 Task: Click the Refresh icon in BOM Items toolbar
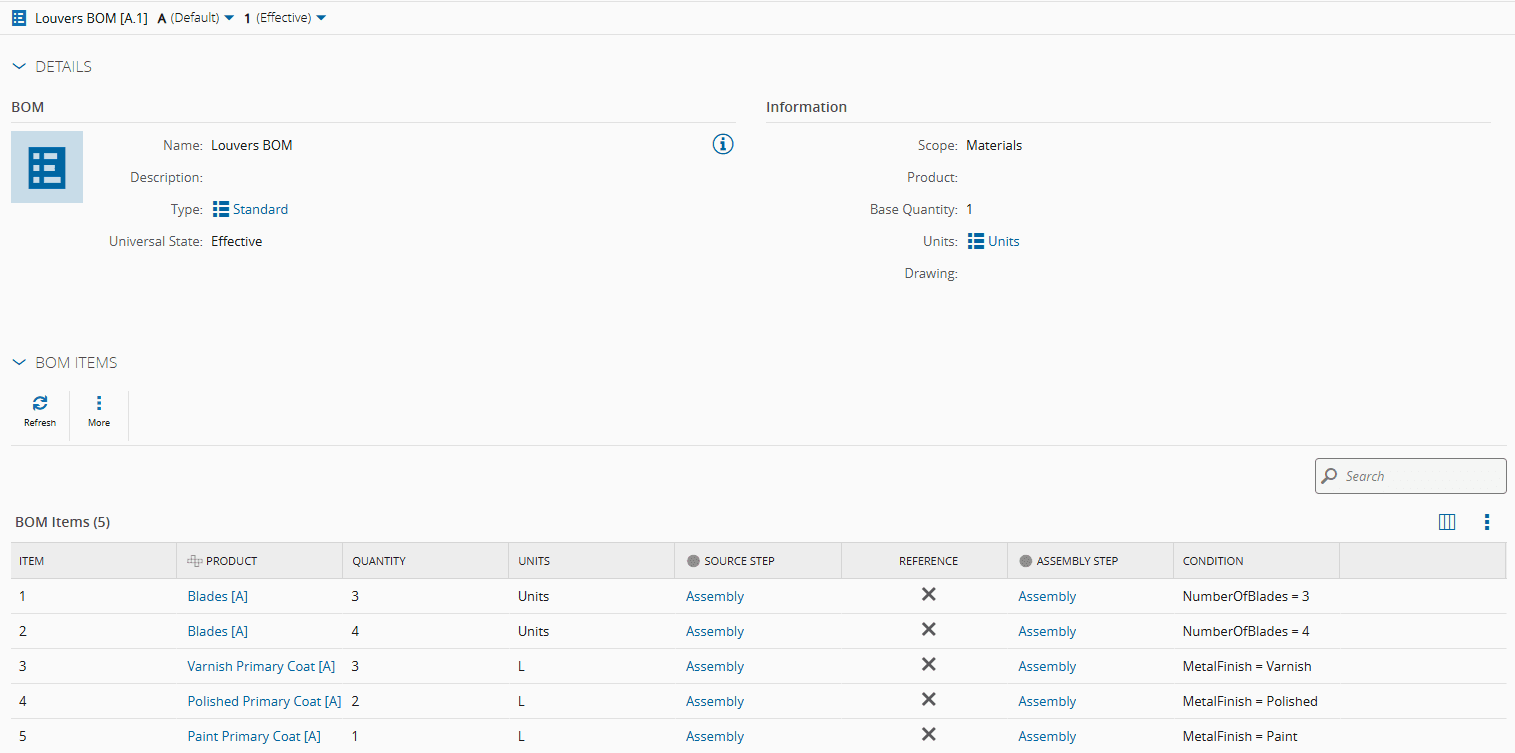click(40, 404)
